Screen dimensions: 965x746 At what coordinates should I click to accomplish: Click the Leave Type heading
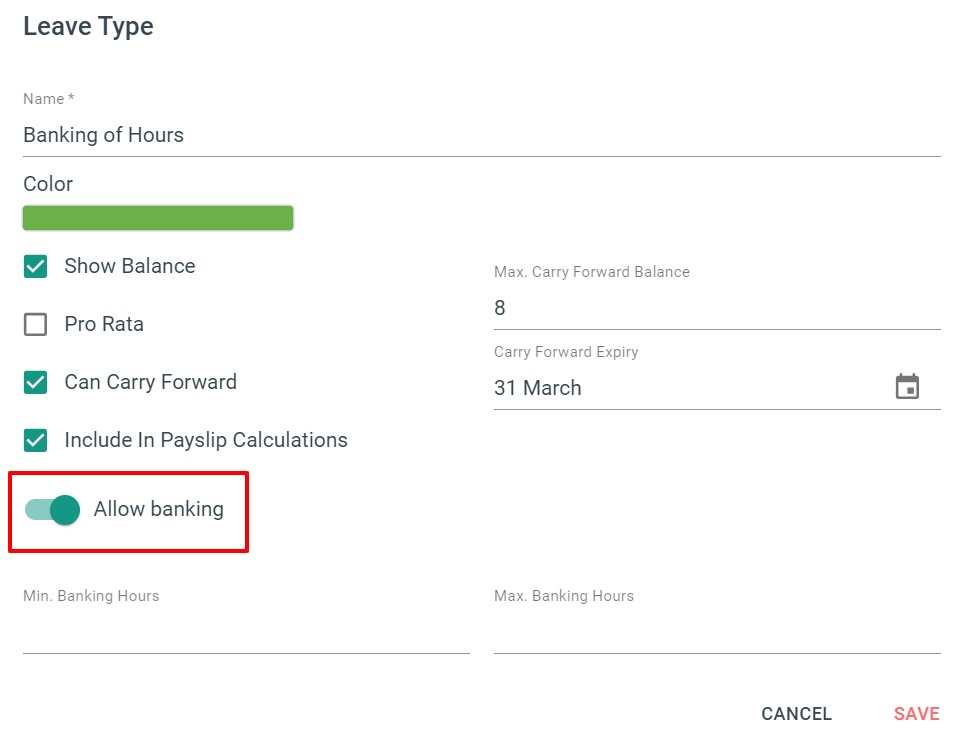[88, 27]
